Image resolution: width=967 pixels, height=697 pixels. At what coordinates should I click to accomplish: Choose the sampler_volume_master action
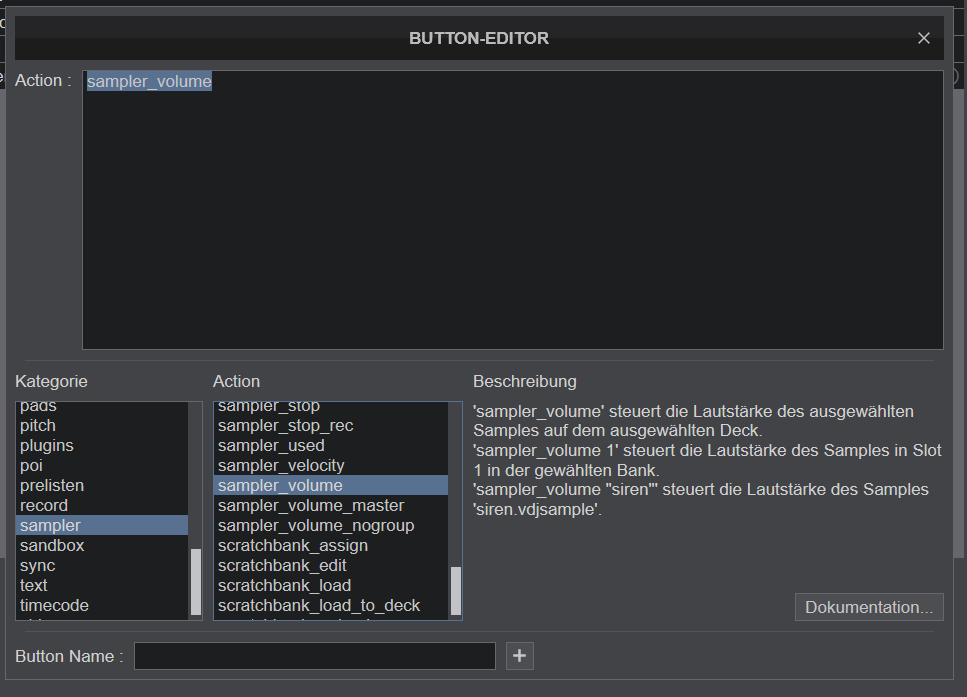pyautogui.click(x=331, y=505)
